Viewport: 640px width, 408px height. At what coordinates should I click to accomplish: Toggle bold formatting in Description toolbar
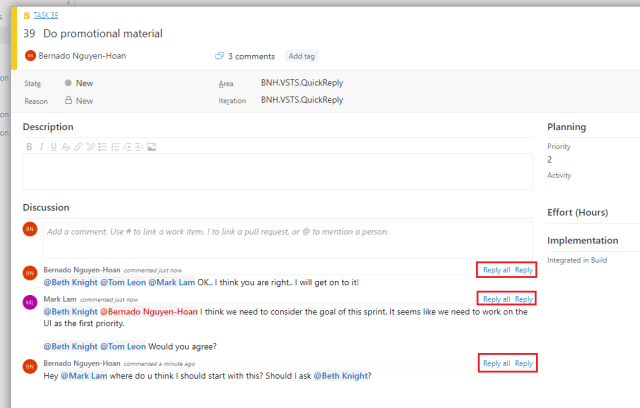[x=29, y=147]
